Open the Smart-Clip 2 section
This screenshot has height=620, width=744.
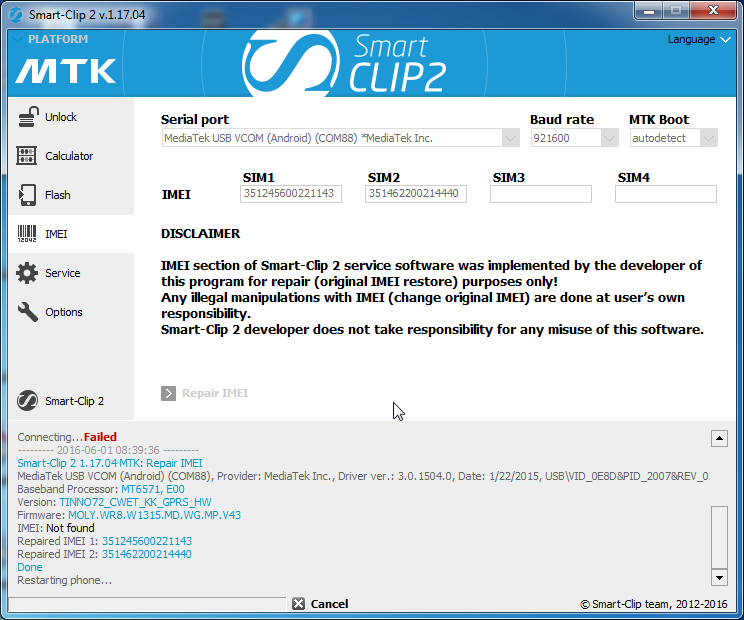pyautogui.click(x=74, y=401)
